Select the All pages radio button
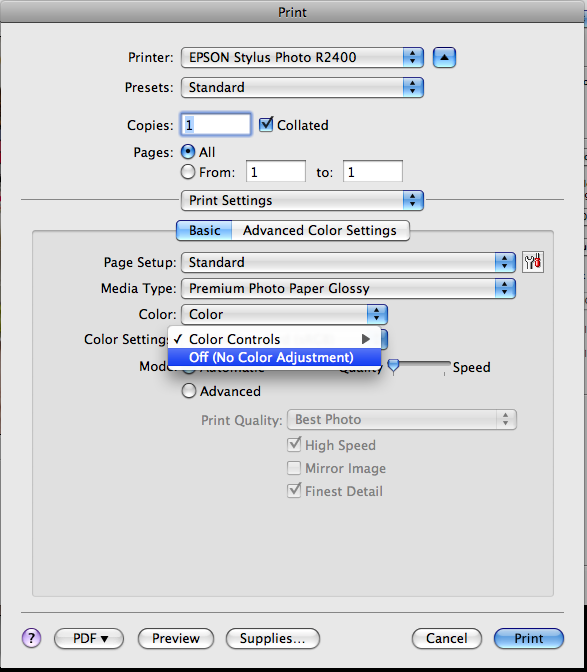Viewport: 587px width, 672px height. (x=188, y=152)
